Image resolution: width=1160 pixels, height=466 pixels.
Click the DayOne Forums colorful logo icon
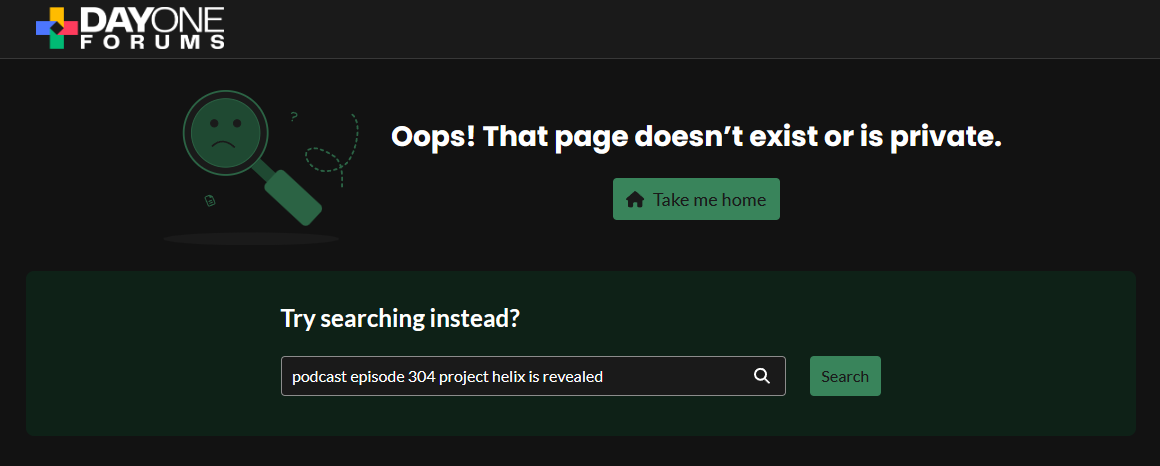click(x=57, y=28)
